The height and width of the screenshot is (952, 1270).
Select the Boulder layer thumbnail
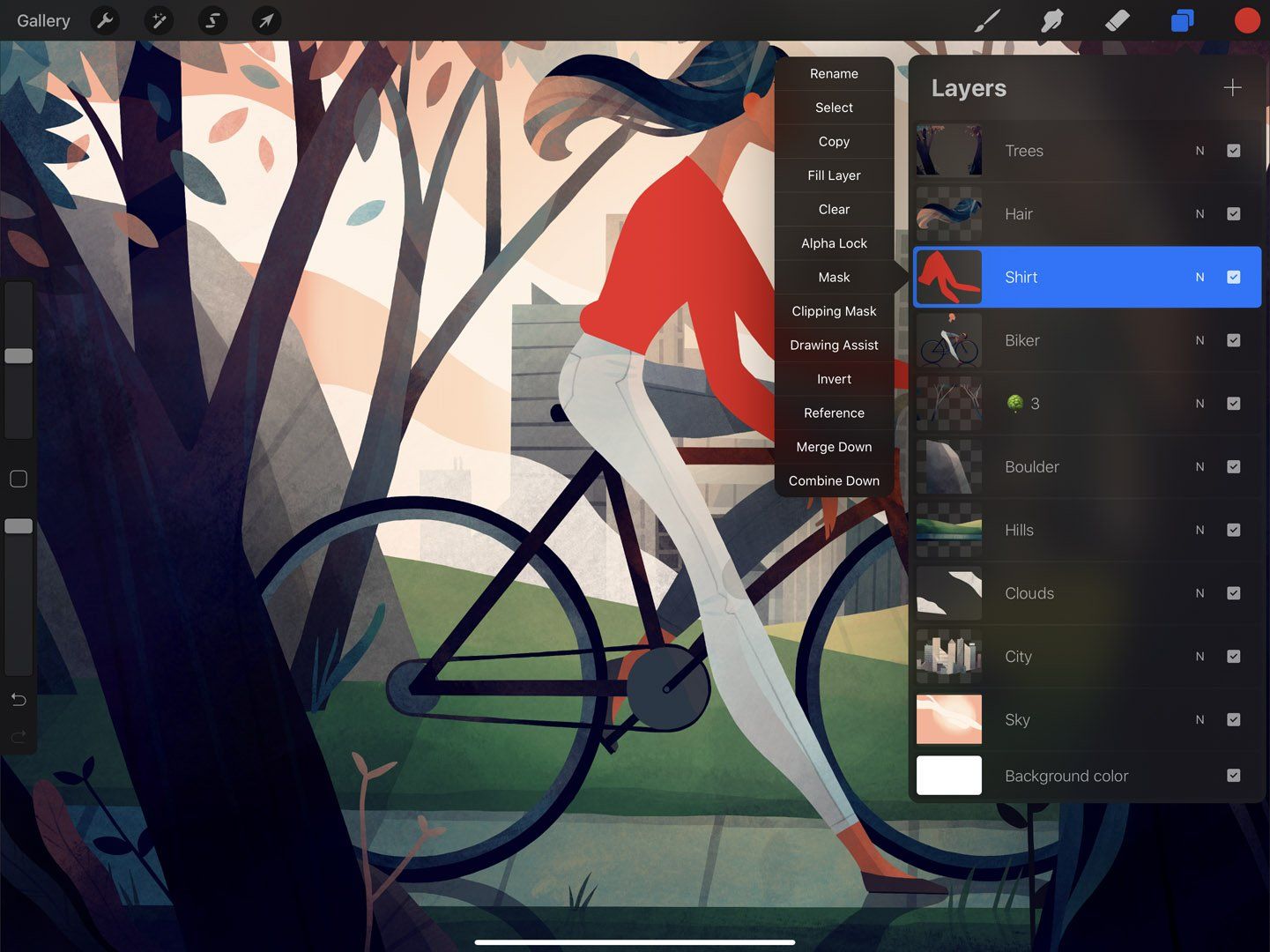[x=949, y=466]
